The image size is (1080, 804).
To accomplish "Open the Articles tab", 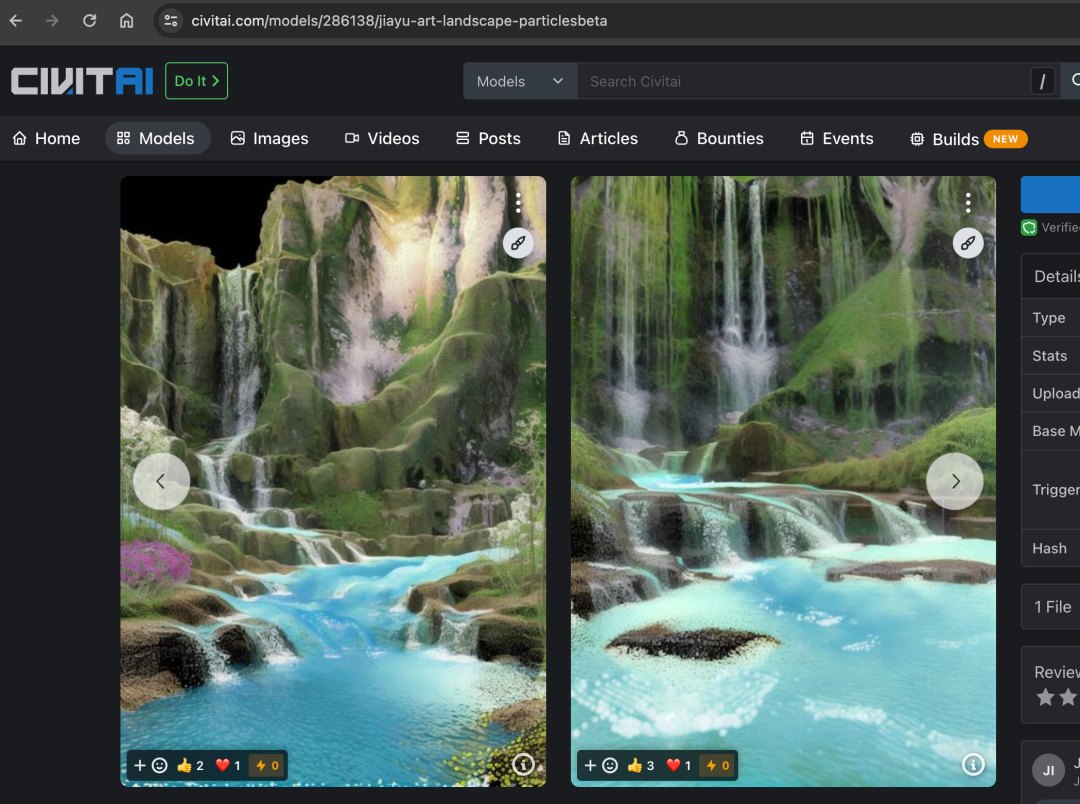I will pyautogui.click(x=597, y=138).
